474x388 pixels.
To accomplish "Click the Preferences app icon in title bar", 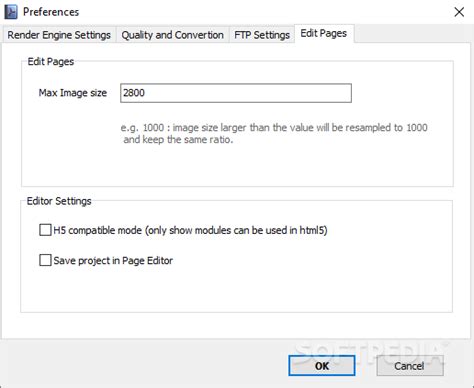I will tap(11, 12).
